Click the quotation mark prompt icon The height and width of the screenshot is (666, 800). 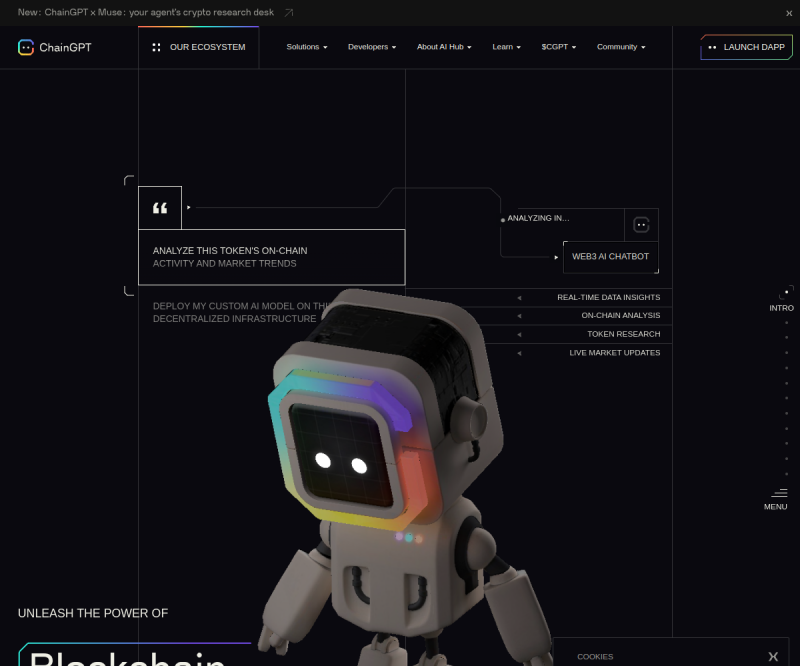coord(160,208)
